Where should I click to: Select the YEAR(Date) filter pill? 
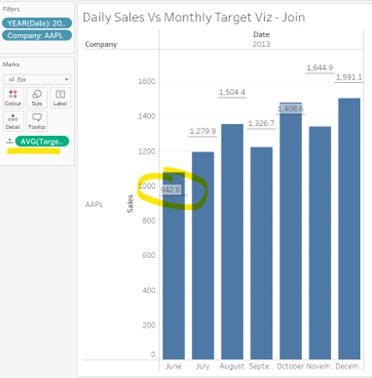coord(37,23)
